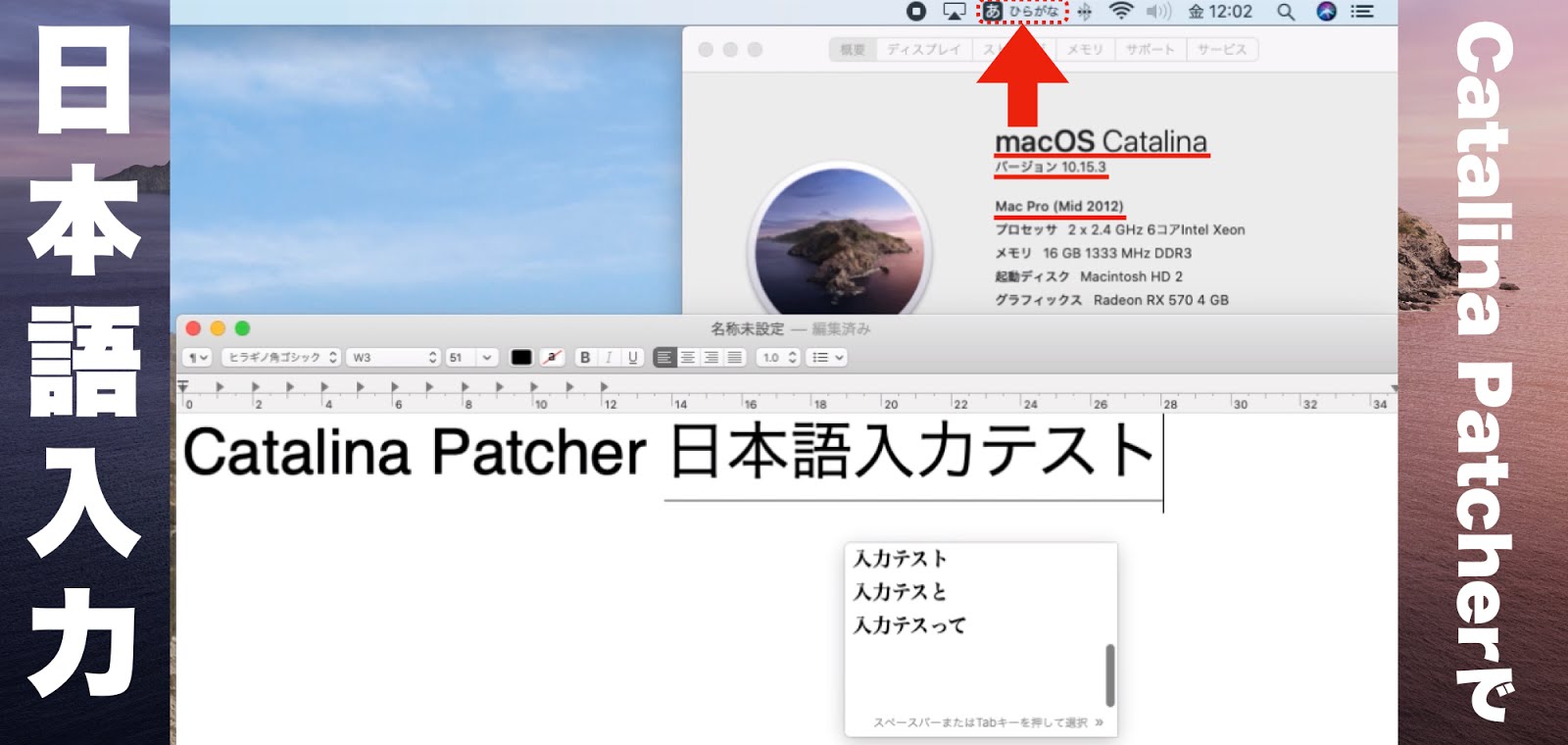Image resolution: width=1568 pixels, height=745 pixels.
Task: Click the macOS Catalina heading
Action: pyautogui.click(x=1102, y=141)
